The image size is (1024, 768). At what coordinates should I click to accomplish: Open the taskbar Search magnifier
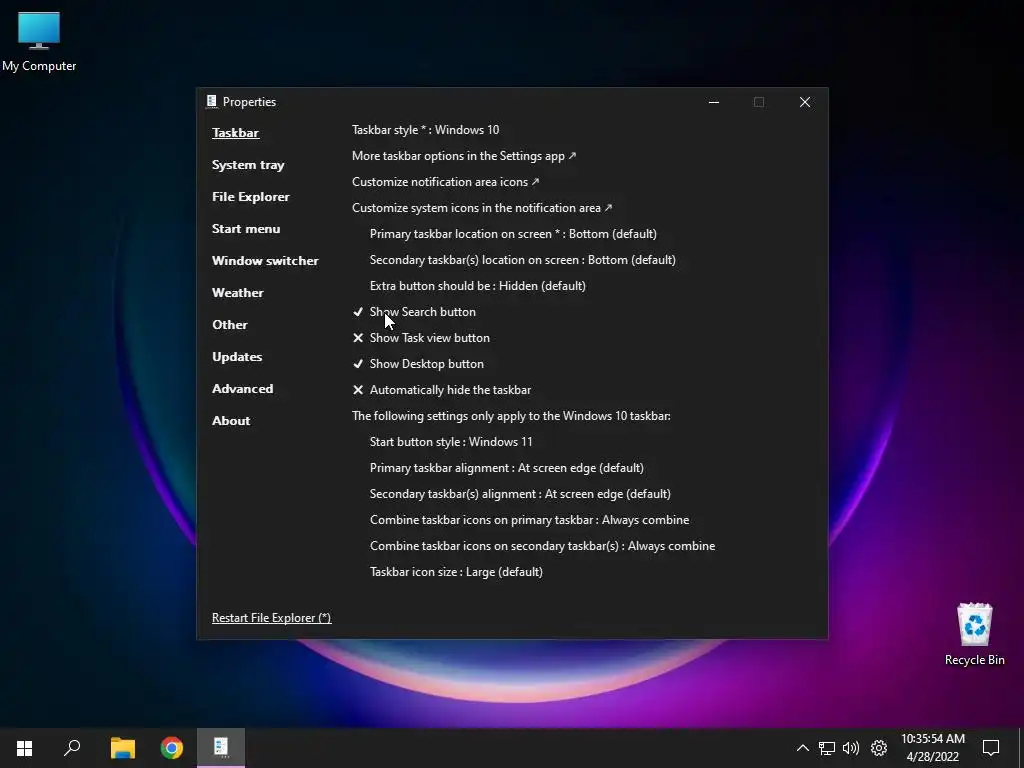(x=72, y=748)
